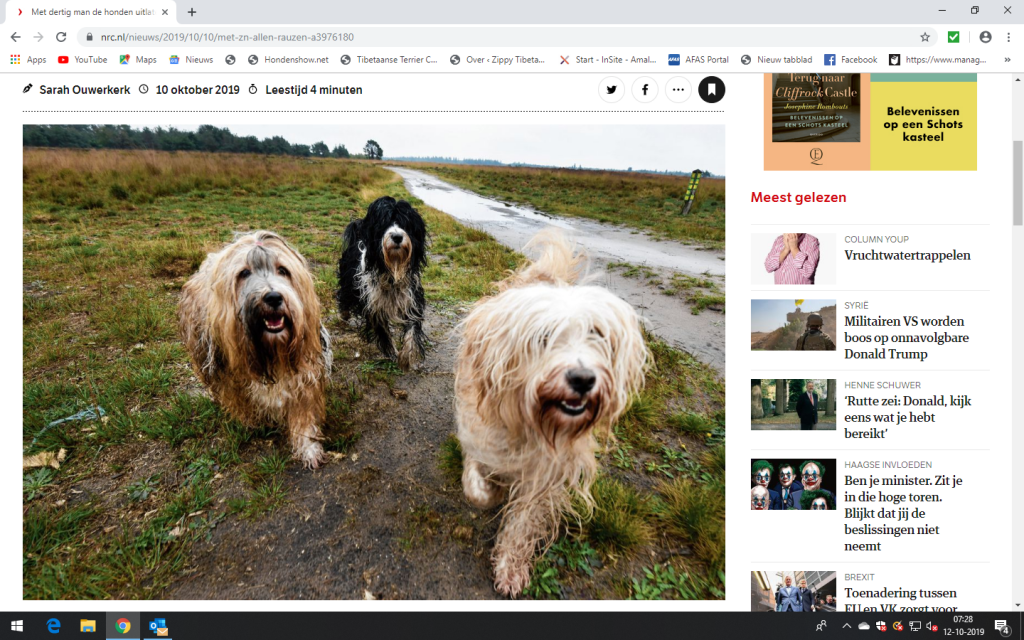This screenshot has width=1024, height=640.
Task: Open the Chrome profile avatar menu
Action: 985,37
